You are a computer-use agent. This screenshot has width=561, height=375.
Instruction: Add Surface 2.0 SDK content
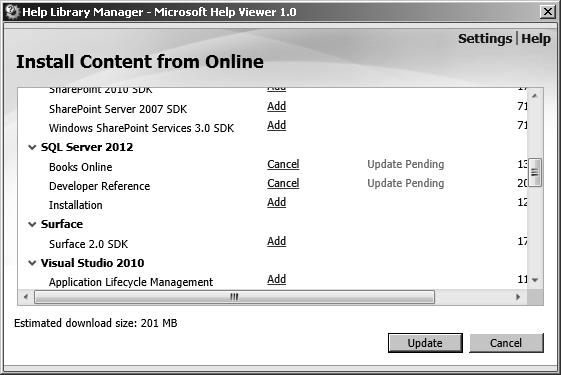(277, 241)
